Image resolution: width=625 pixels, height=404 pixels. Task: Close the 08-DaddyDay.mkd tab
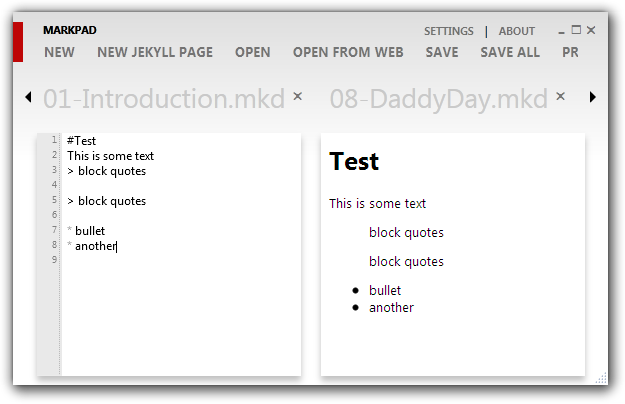point(560,97)
